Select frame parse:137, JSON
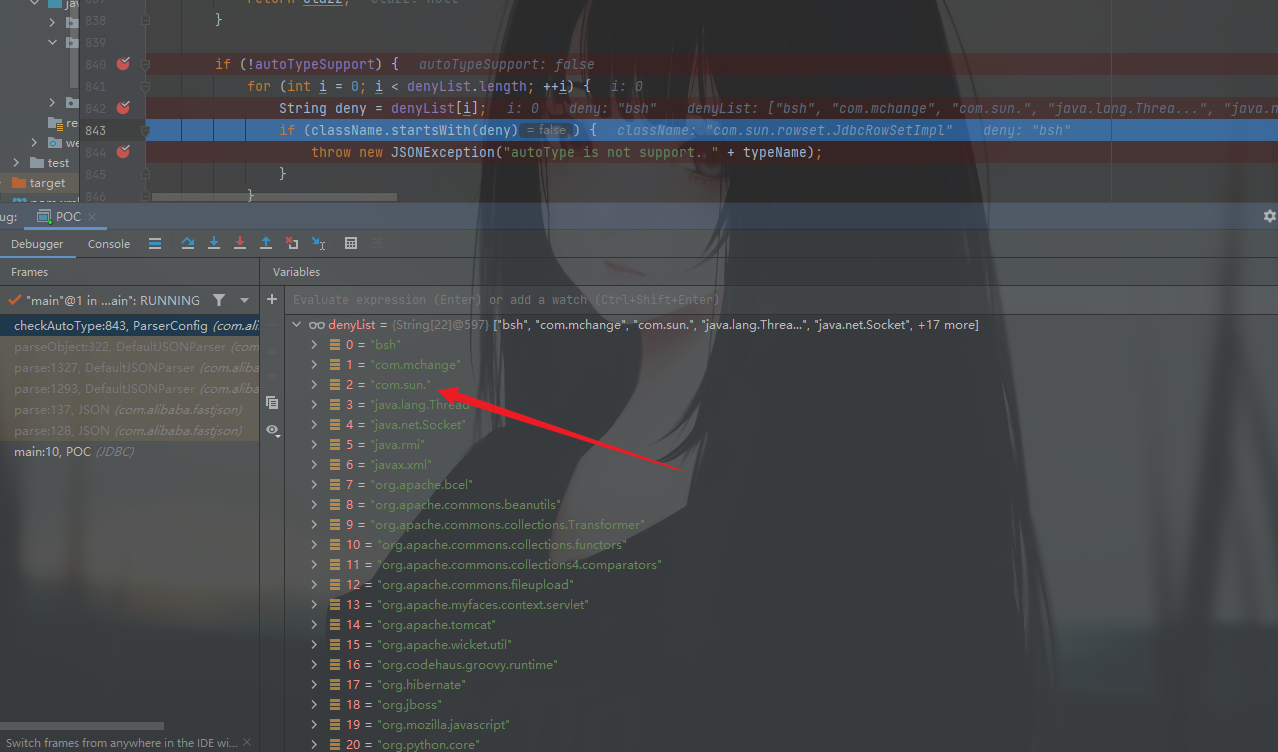 point(129,410)
